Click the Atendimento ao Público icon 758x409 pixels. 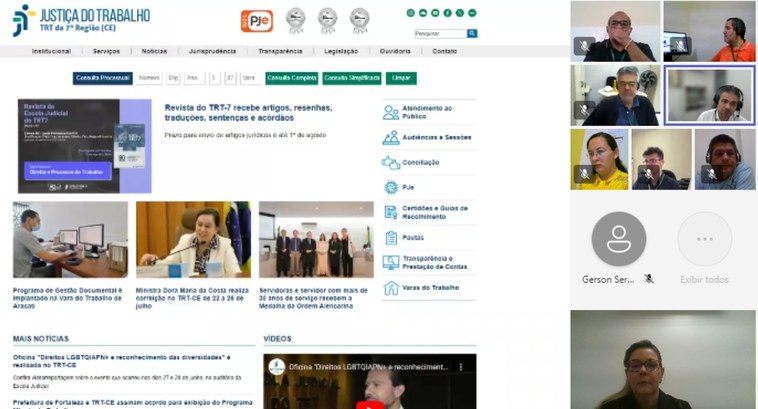pos(391,112)
